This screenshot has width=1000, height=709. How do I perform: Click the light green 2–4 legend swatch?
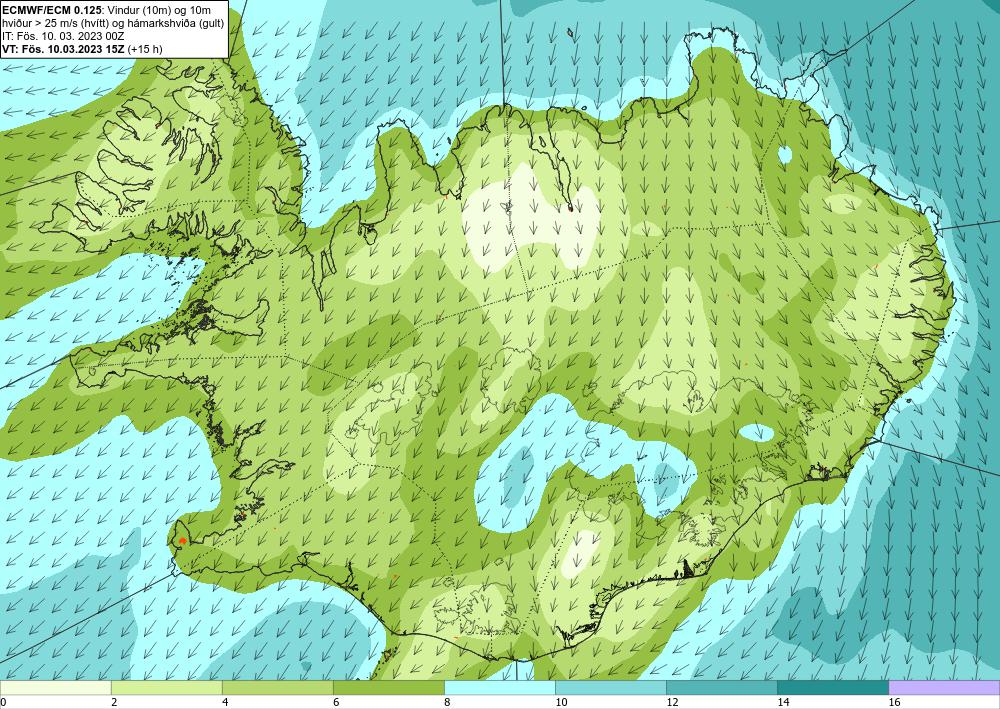(x=166, y=688)
